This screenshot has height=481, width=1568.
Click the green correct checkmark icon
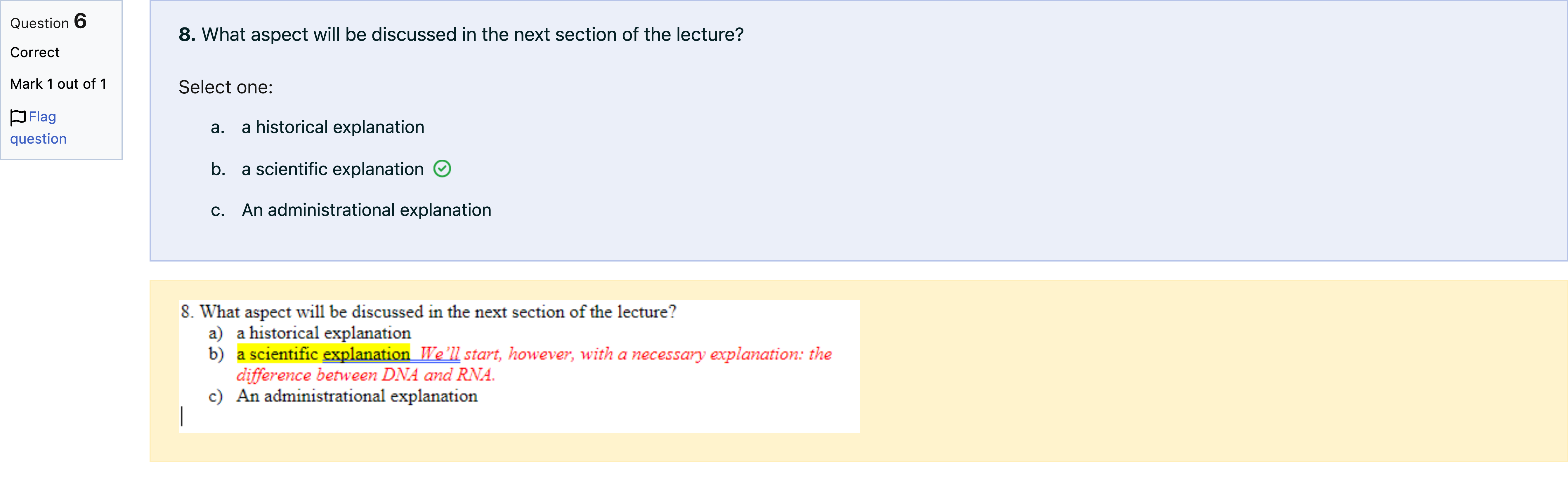point(442,169)
